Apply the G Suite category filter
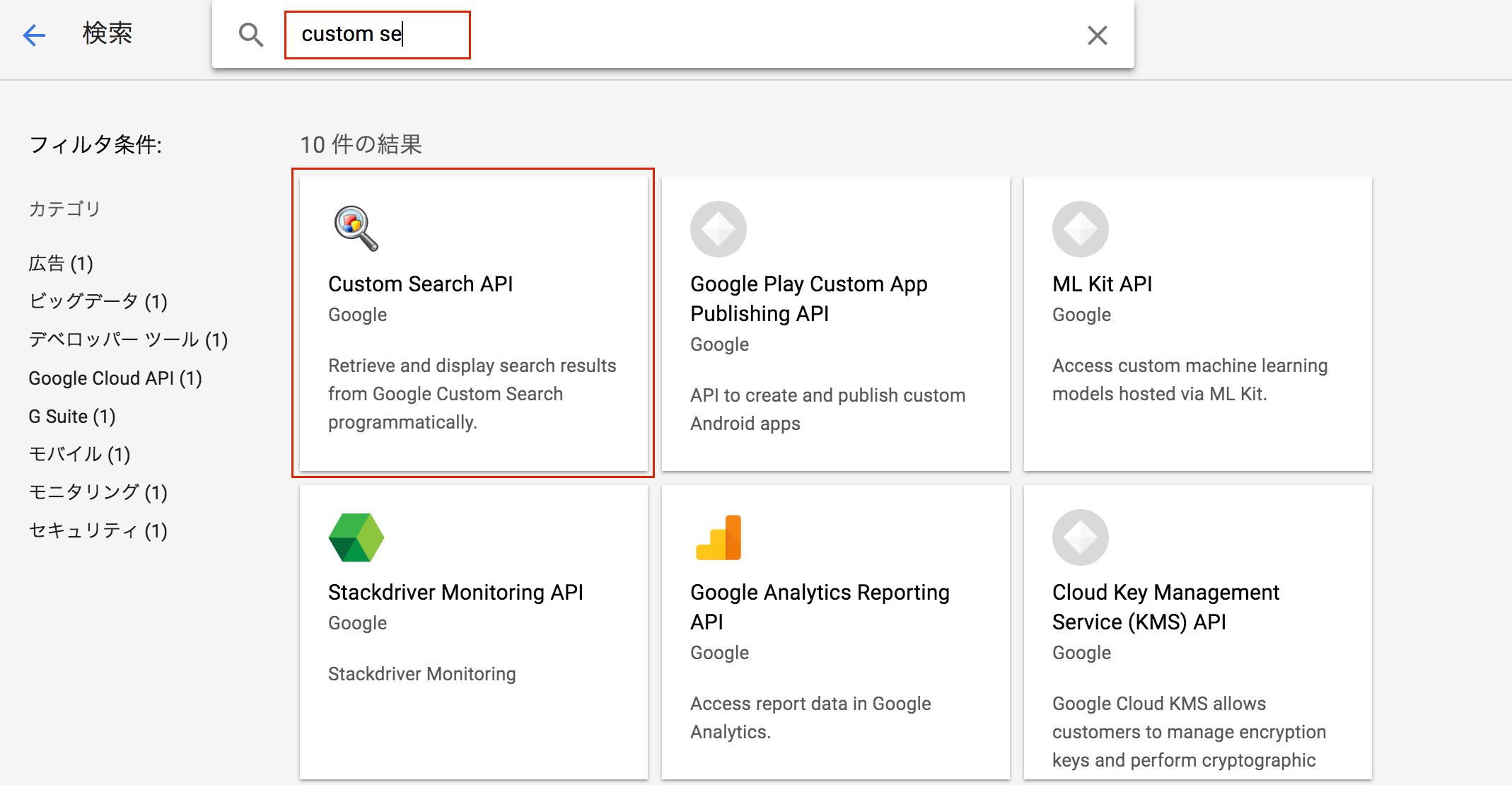 (x=71, y=417)
